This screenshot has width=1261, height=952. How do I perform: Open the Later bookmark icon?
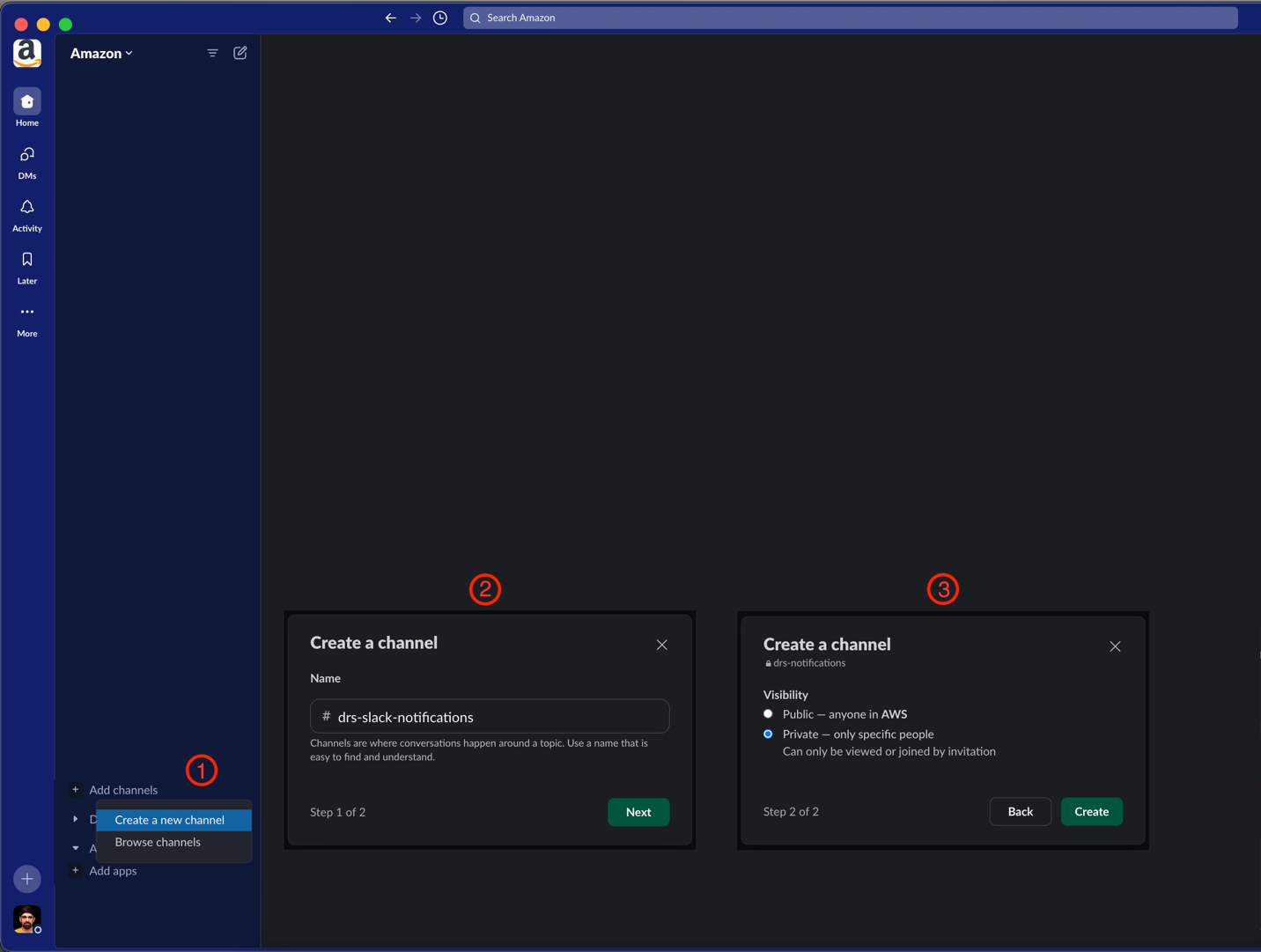coord(27,260)
